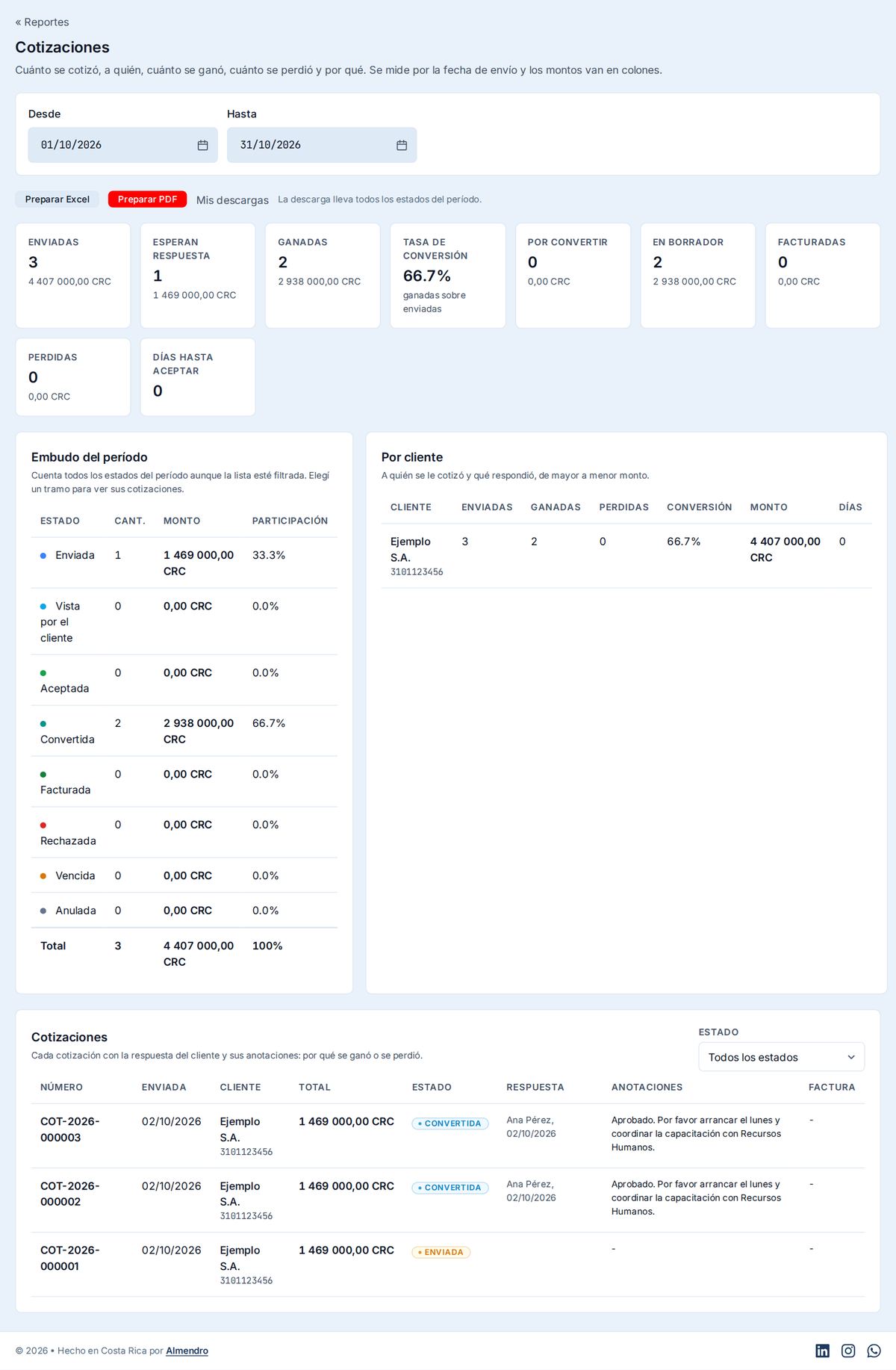
Task: Click the ANOTACIONES column header in Cotizaciones table
Action: coord(647,1088)
